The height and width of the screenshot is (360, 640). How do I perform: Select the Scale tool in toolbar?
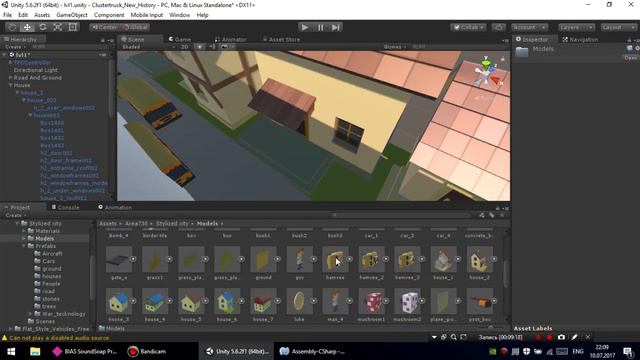[58, 27]
